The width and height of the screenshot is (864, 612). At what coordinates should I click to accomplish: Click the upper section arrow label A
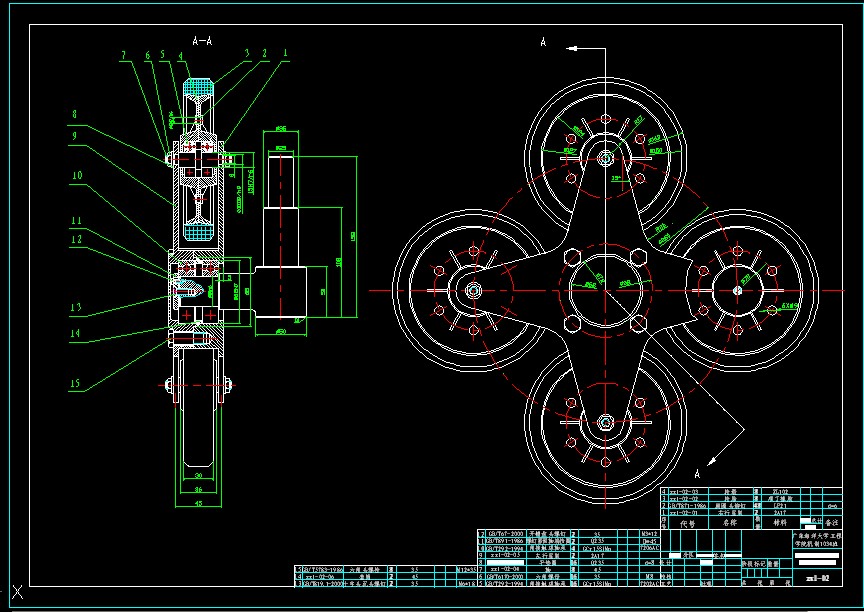point(543,42)
